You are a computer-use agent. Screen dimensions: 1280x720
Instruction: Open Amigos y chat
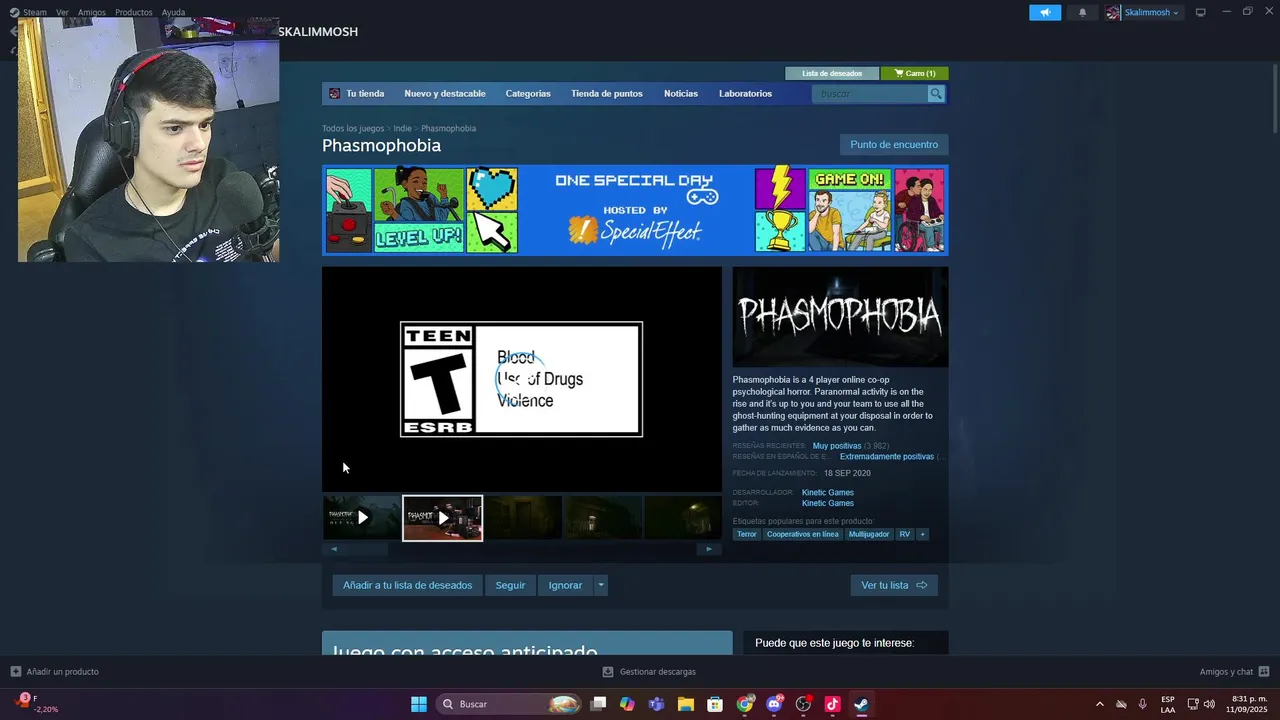click(x=1235, y=672)
